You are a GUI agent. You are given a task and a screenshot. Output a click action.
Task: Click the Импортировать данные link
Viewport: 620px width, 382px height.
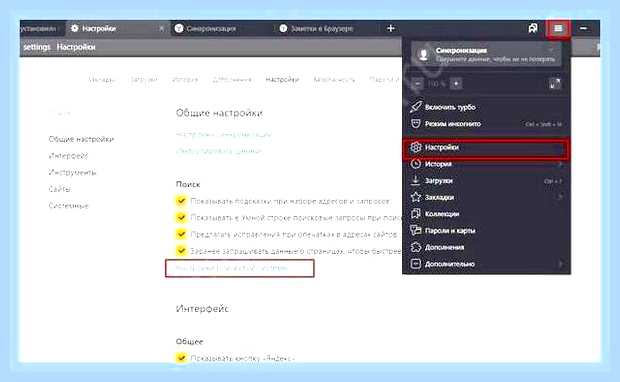click(x=219, y=151)
